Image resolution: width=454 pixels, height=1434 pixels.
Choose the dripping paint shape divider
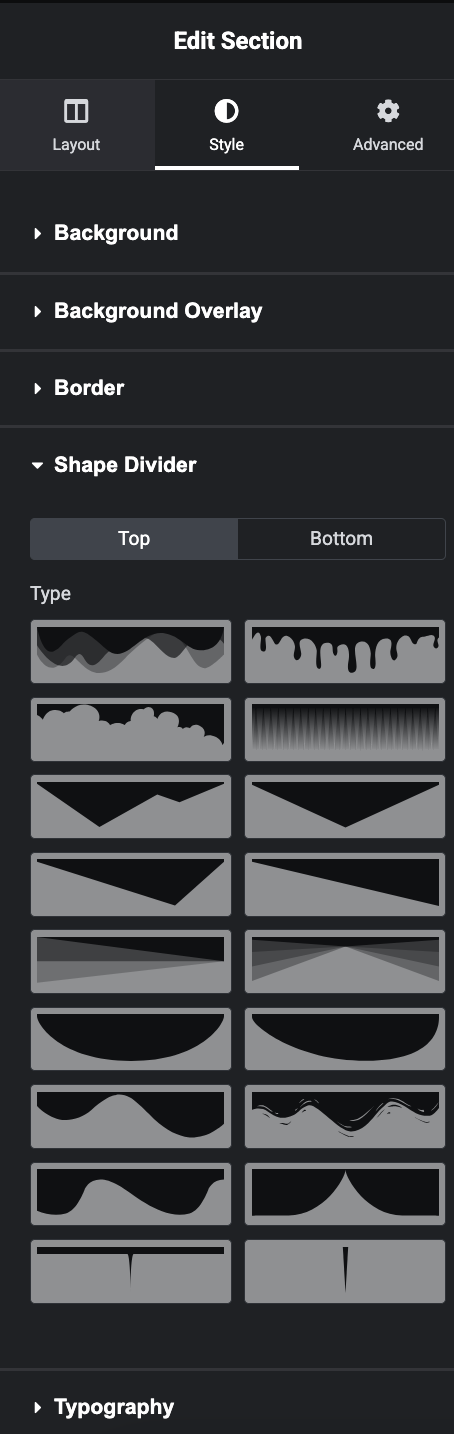[x=345, y=651]
